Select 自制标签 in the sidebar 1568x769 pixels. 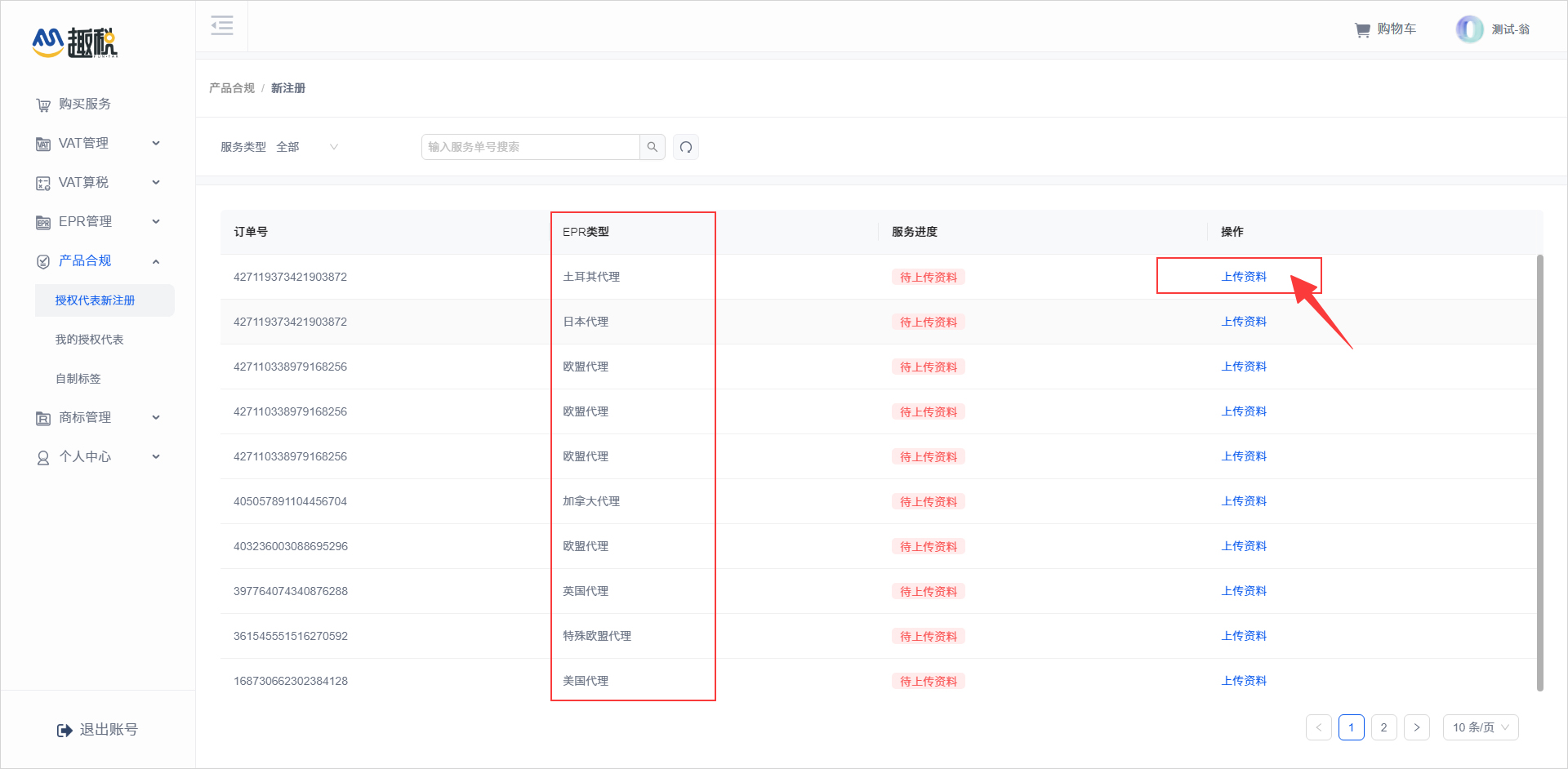pyautogui.click(x=78, y=379)
